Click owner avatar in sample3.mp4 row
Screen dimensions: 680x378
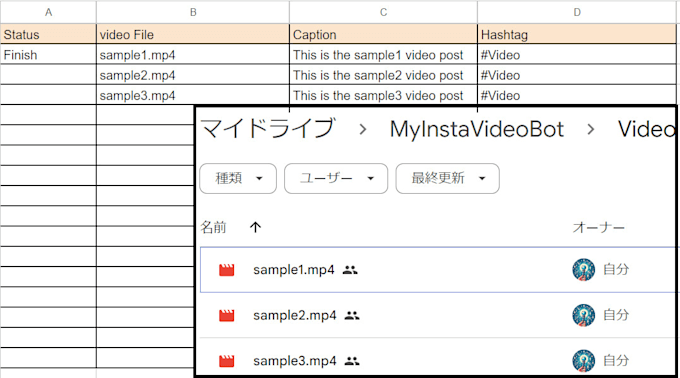(583, 360)
